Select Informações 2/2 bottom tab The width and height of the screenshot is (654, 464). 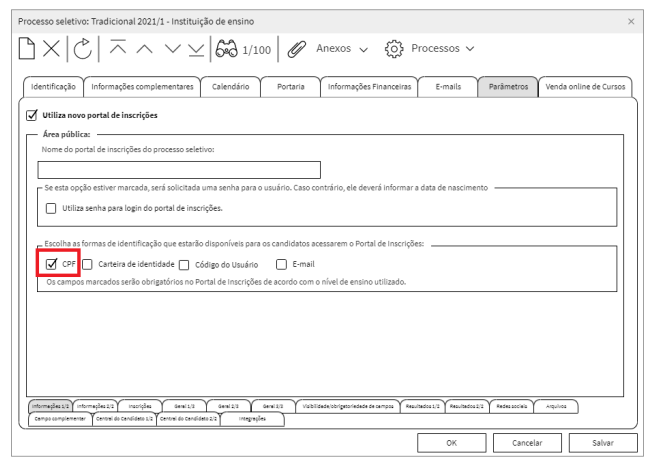click(x=95, y=406)
